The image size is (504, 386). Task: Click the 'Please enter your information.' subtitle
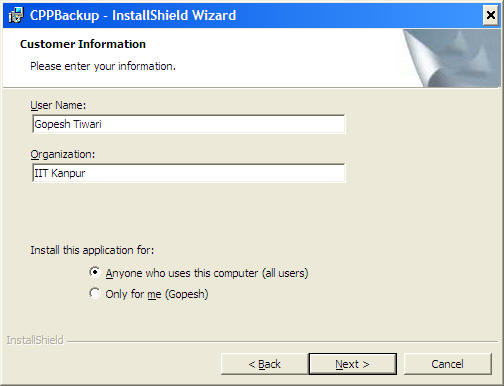(103, 66)
